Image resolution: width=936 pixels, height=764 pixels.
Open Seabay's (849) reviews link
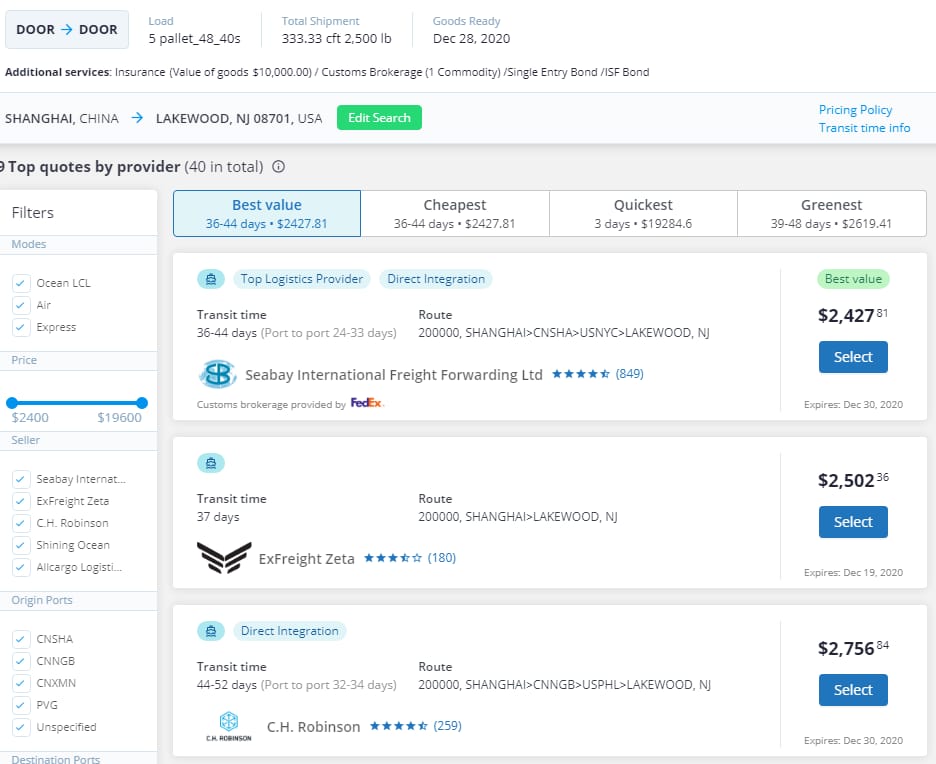(629, 374)
